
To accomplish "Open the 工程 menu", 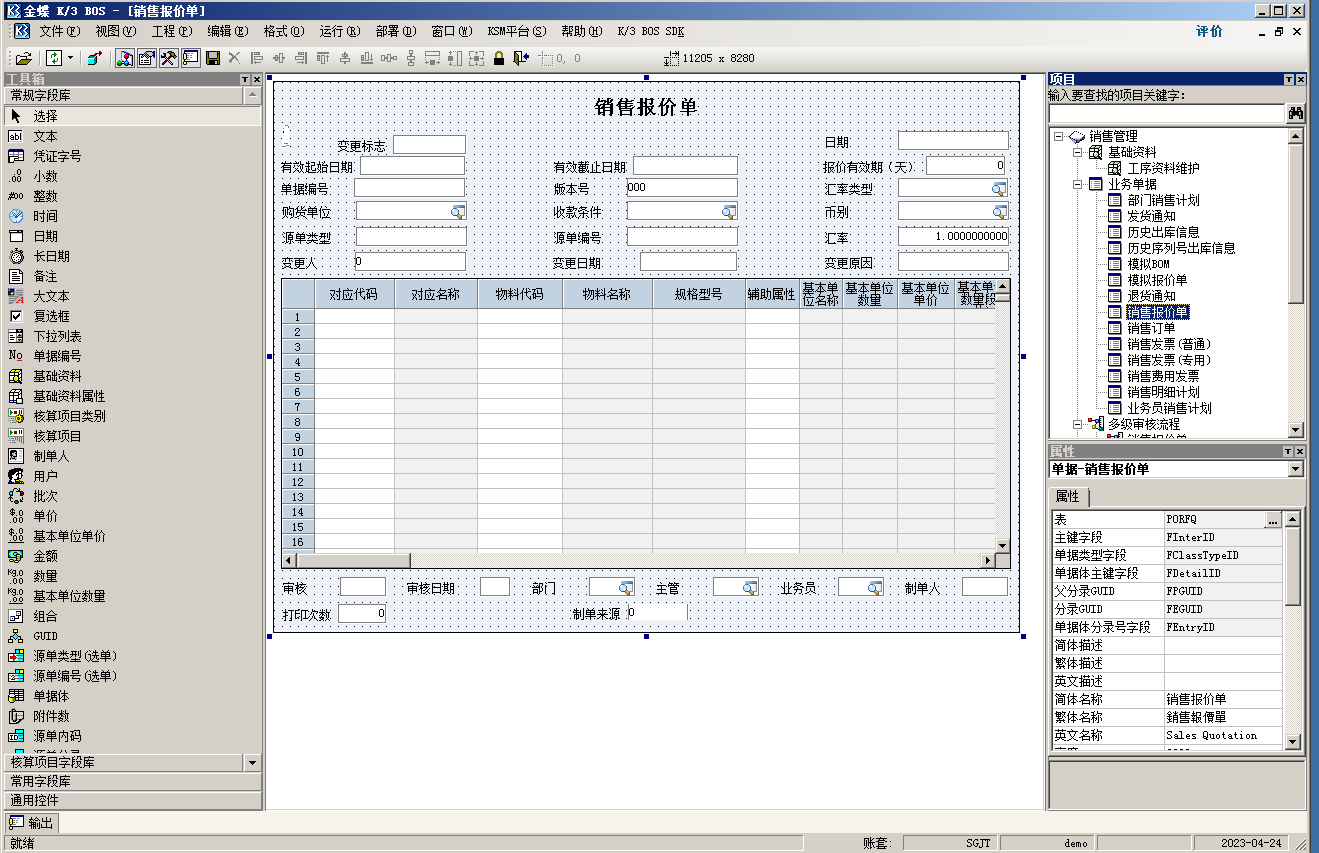I will (171, 31).
